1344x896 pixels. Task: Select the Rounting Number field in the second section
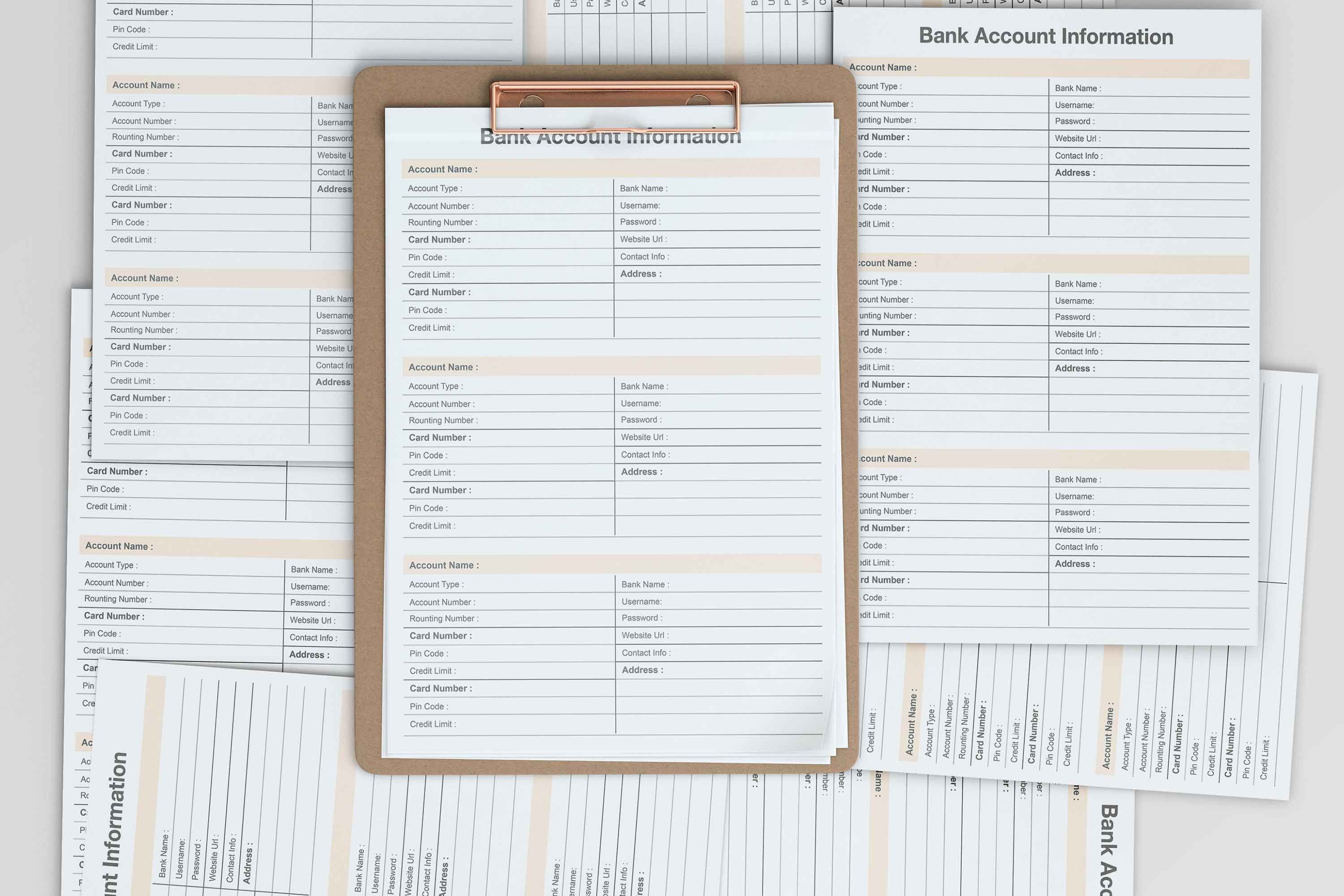(x=442, y=420)
